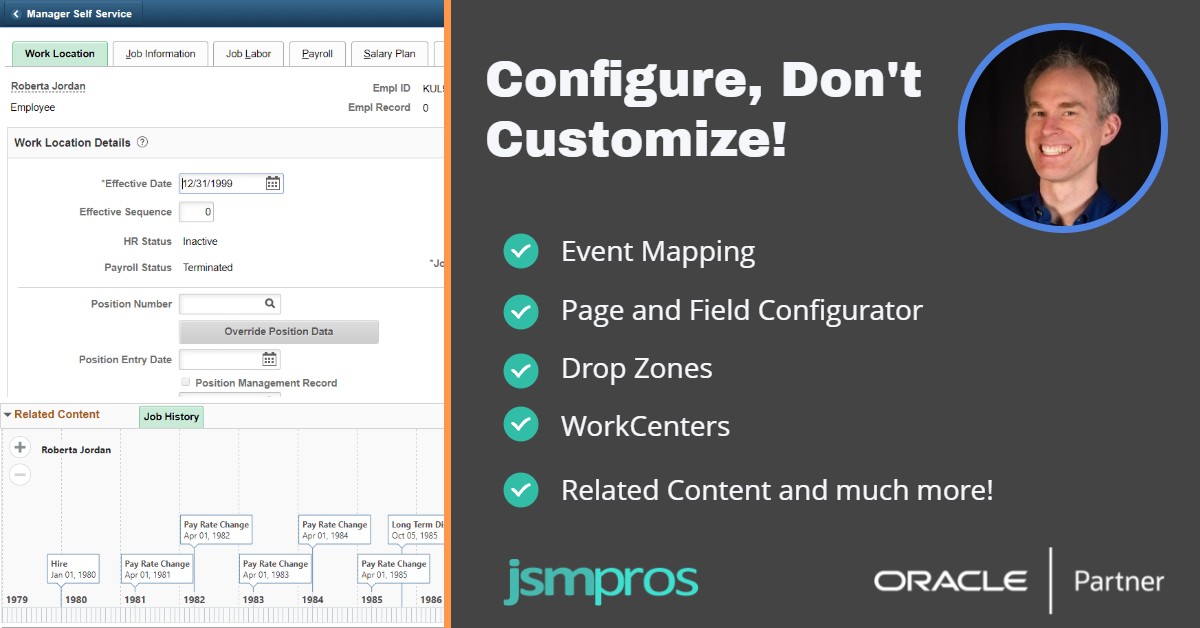This screenshot has width=1200, height=628.
Task: Select Pay Rate Change Apr 01, 1985
Action: (x=394, y=569)
